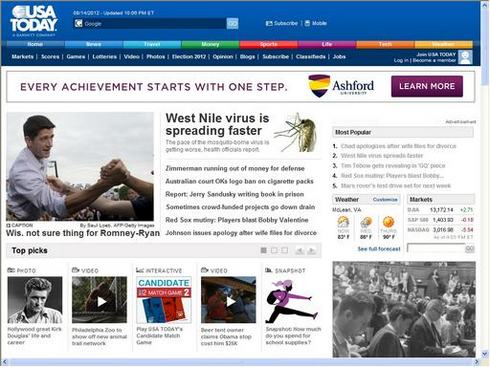Open the Lotteries link
The height and width of the screenshot is (367, 490).
coord(105,57)
